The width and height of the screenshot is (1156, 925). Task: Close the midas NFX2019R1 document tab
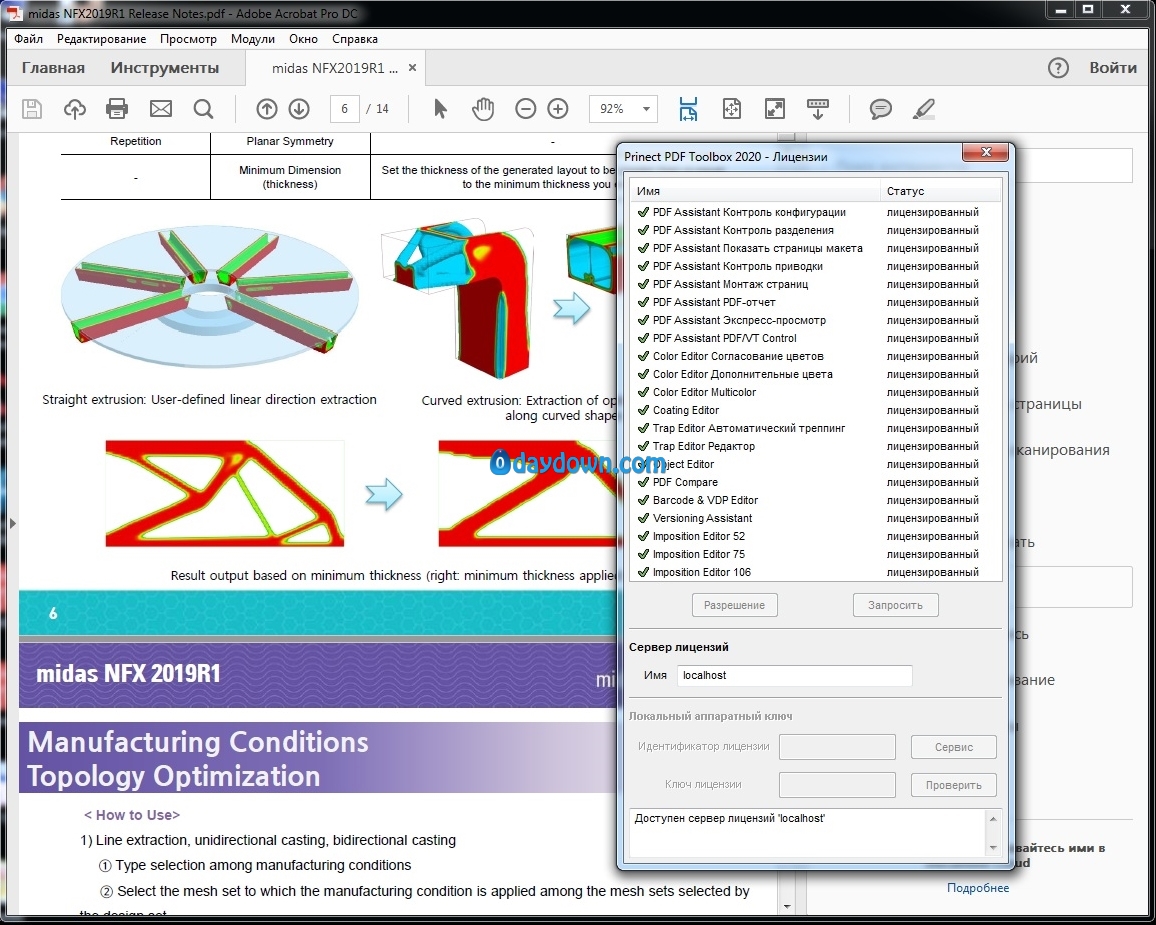[413, 68]
